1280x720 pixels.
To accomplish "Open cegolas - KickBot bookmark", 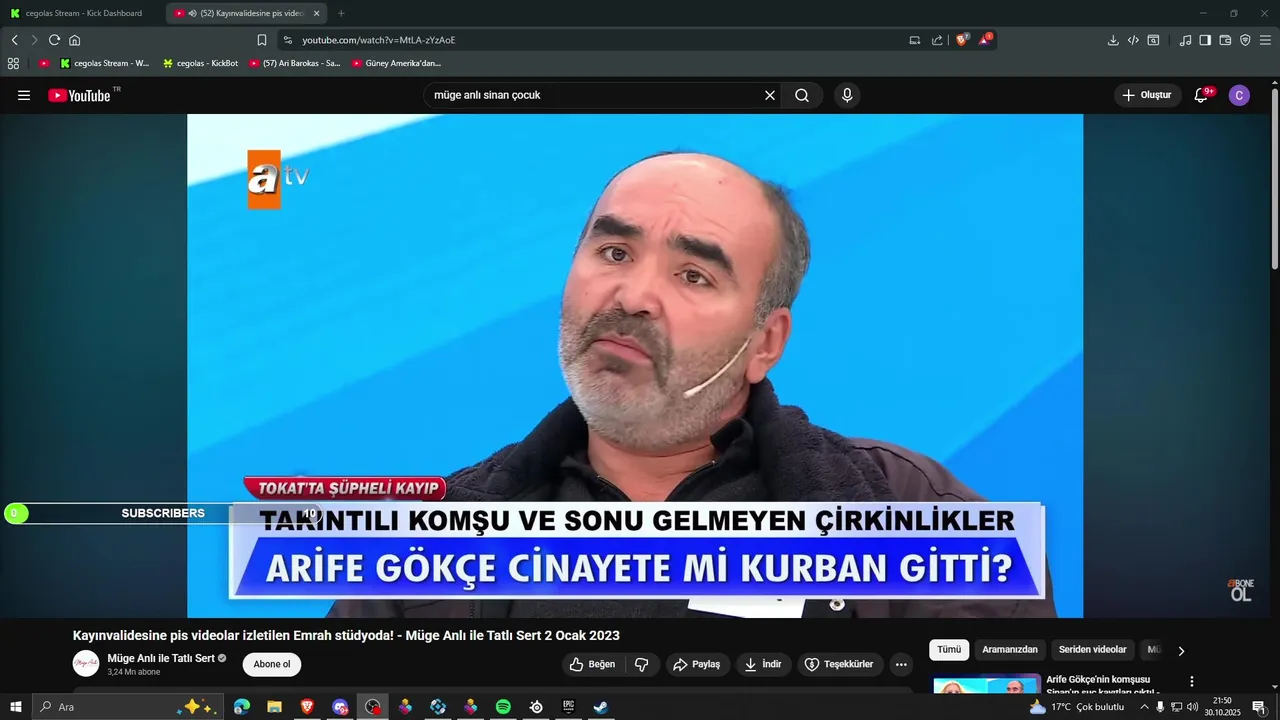I will (x=200, y=63).
